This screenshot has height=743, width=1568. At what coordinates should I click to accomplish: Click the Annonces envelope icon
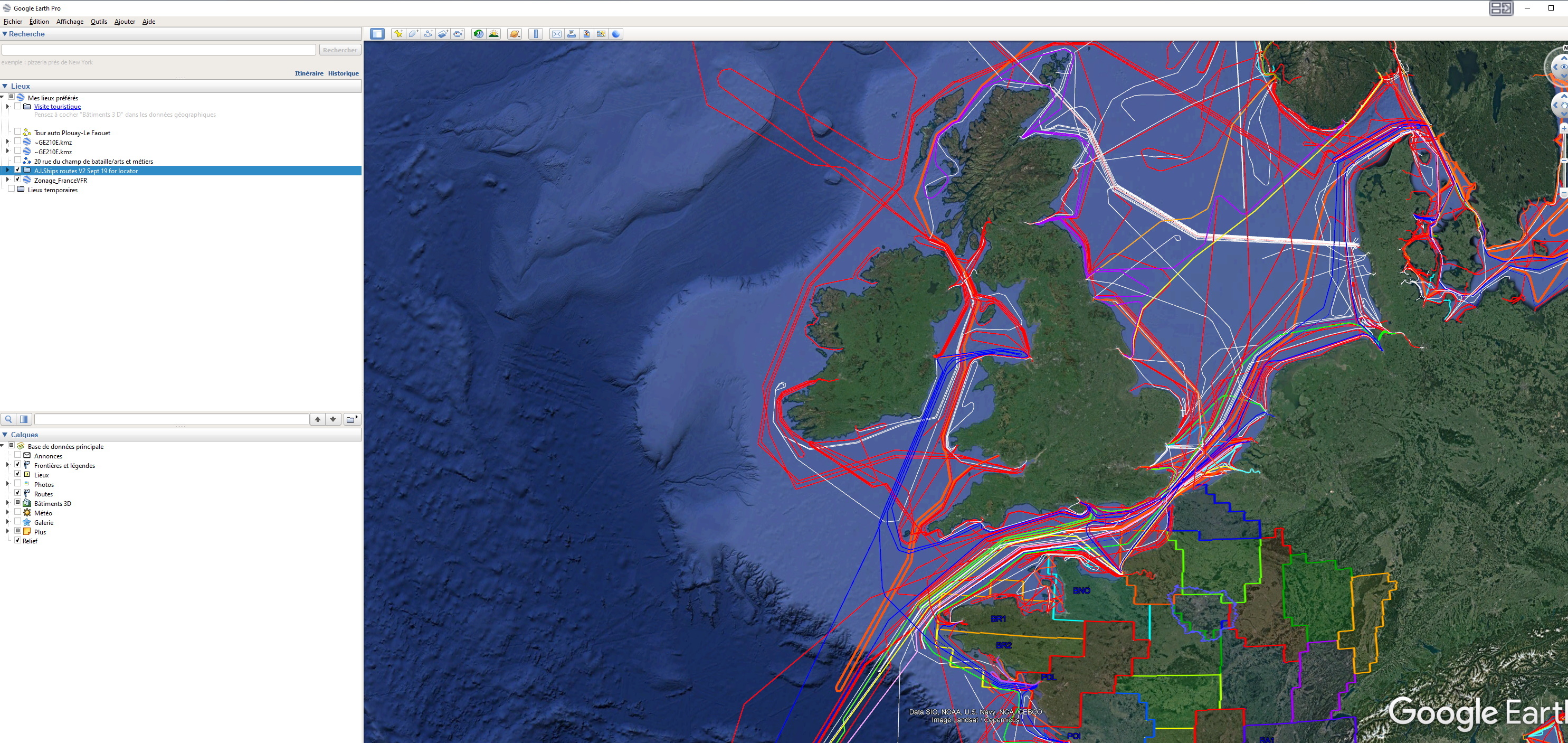(27, 456)
